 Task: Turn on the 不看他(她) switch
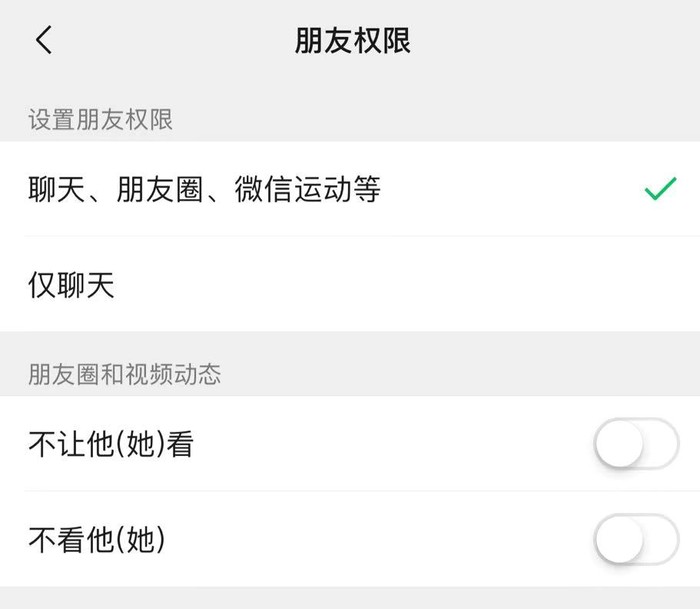point(636,540)
